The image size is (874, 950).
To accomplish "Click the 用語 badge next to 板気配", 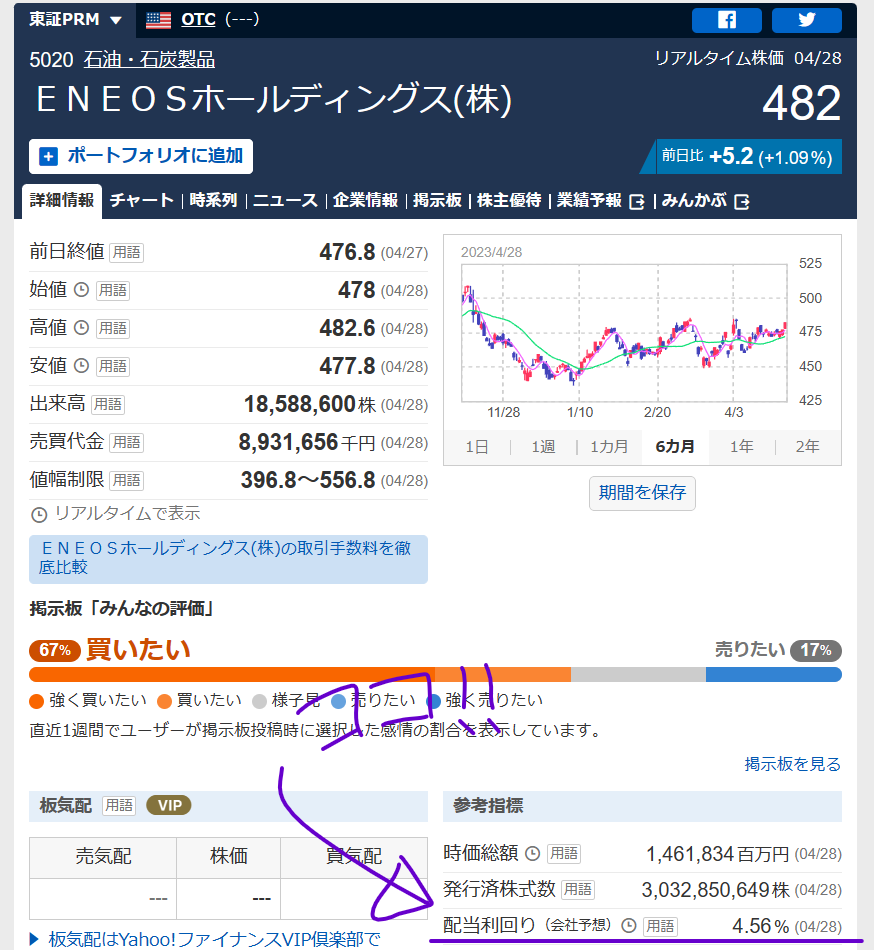I will coord(119,805).
